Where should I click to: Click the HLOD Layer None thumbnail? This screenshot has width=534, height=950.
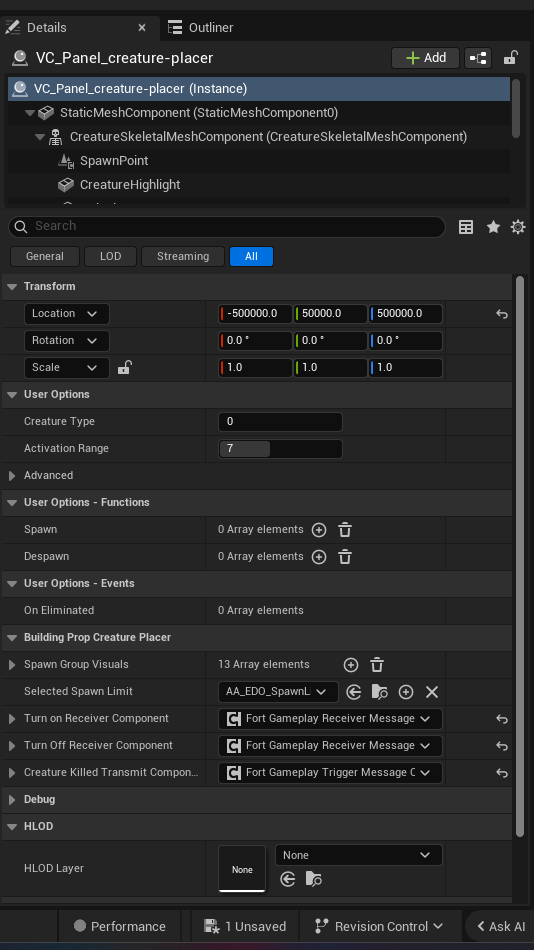coord(242,869)
